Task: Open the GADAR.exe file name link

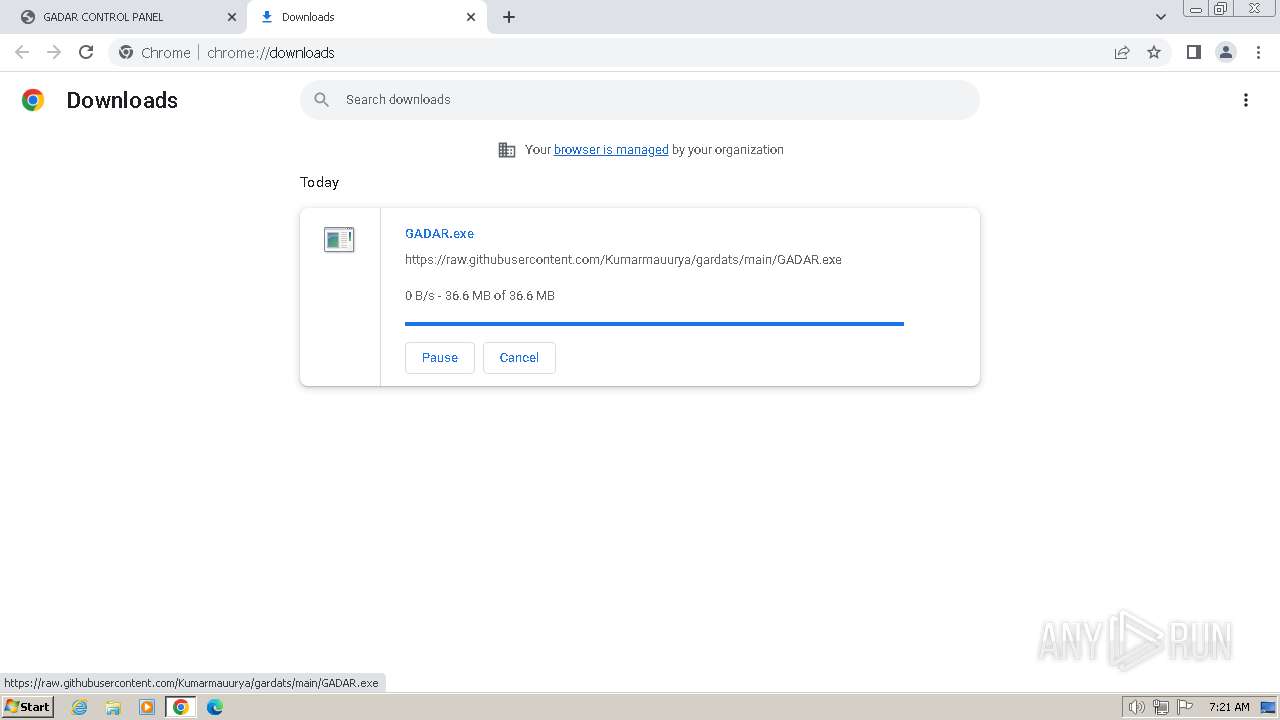Action: pos(439,233)
